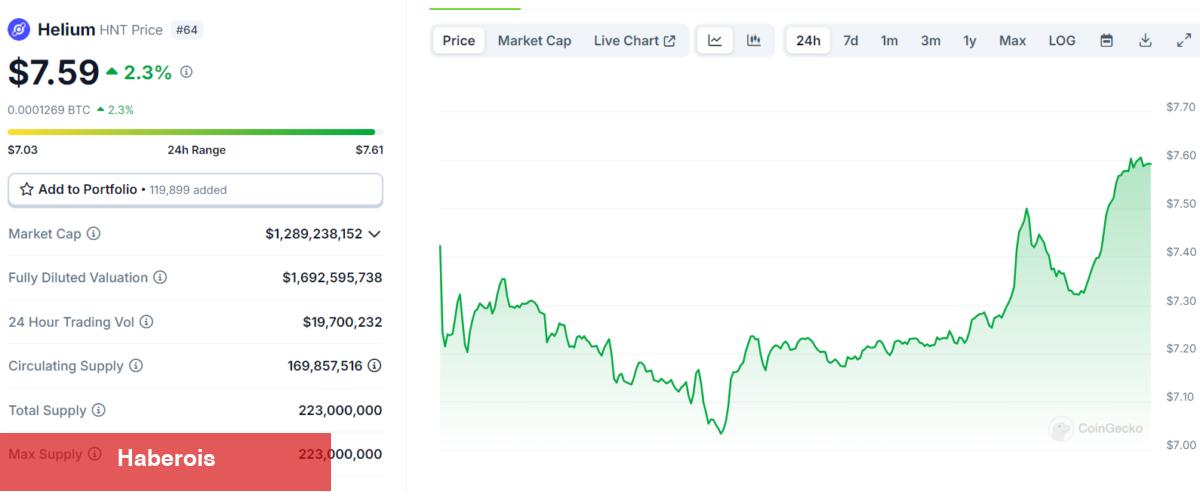This screenshot has width=1200, height=492.
Task: Click the Haberois red banner
Action: coord(165,461)
